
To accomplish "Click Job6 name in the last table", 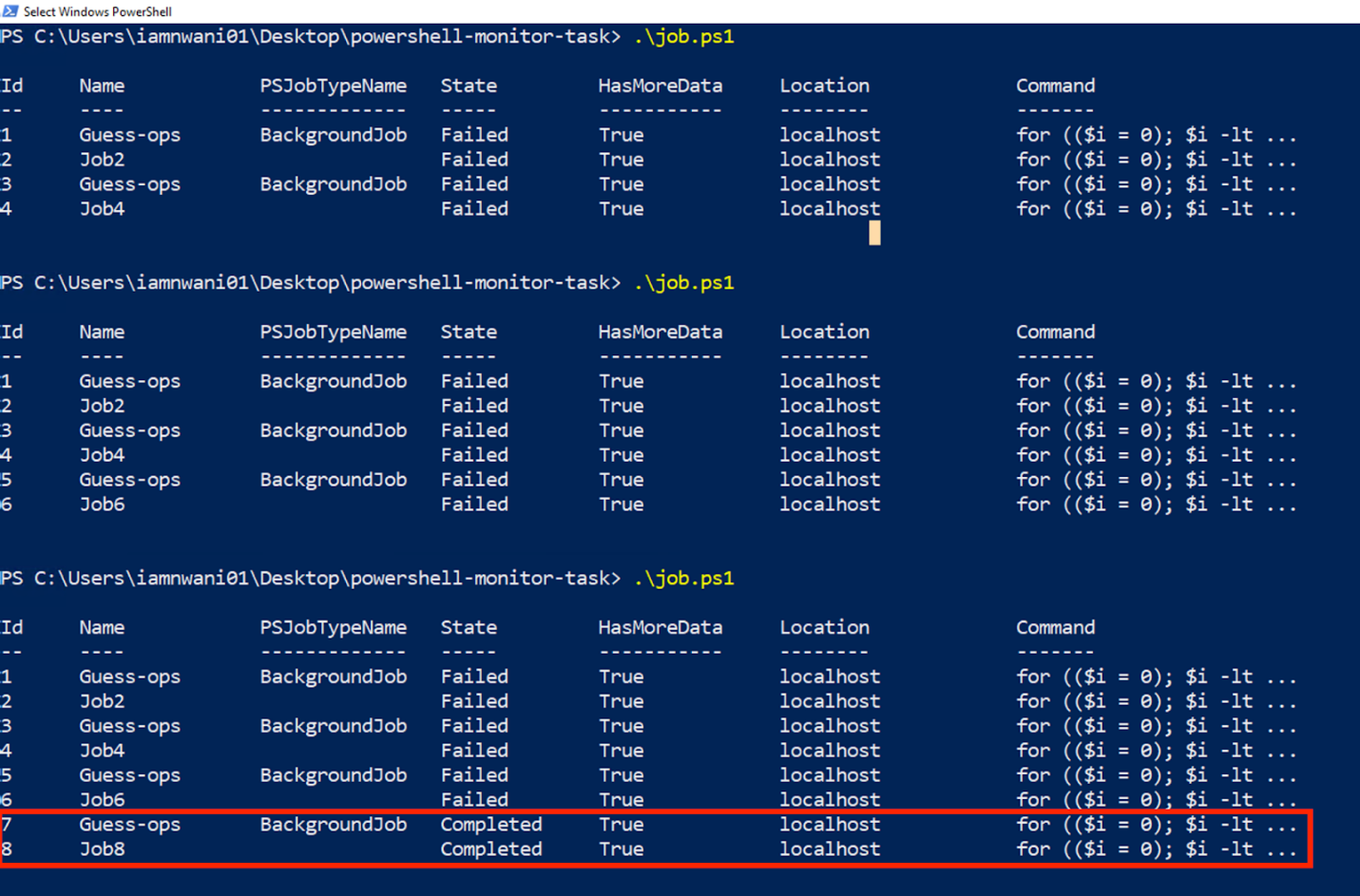I will tap(102, 800).
